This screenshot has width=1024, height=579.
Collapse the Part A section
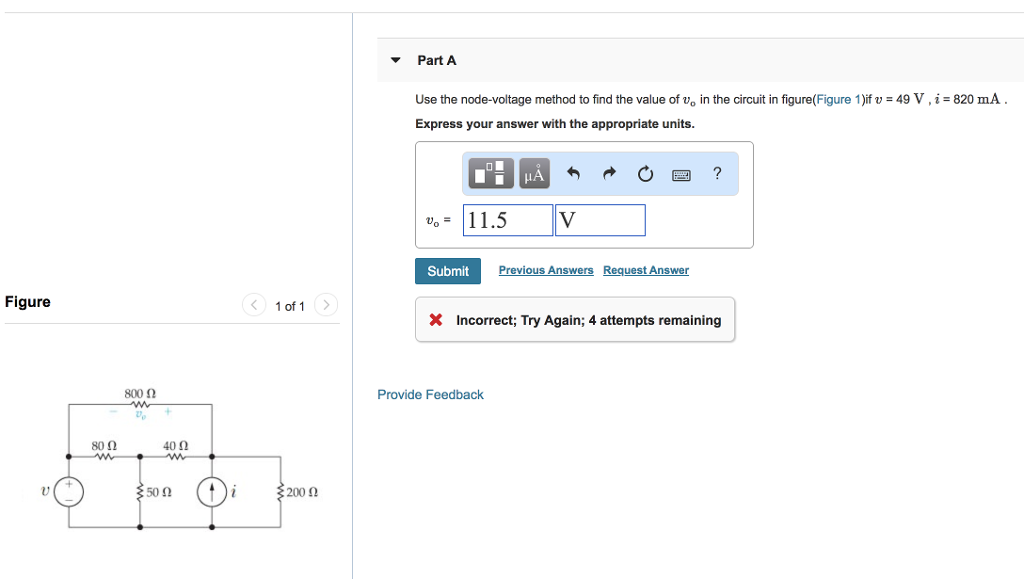point(395,60)
